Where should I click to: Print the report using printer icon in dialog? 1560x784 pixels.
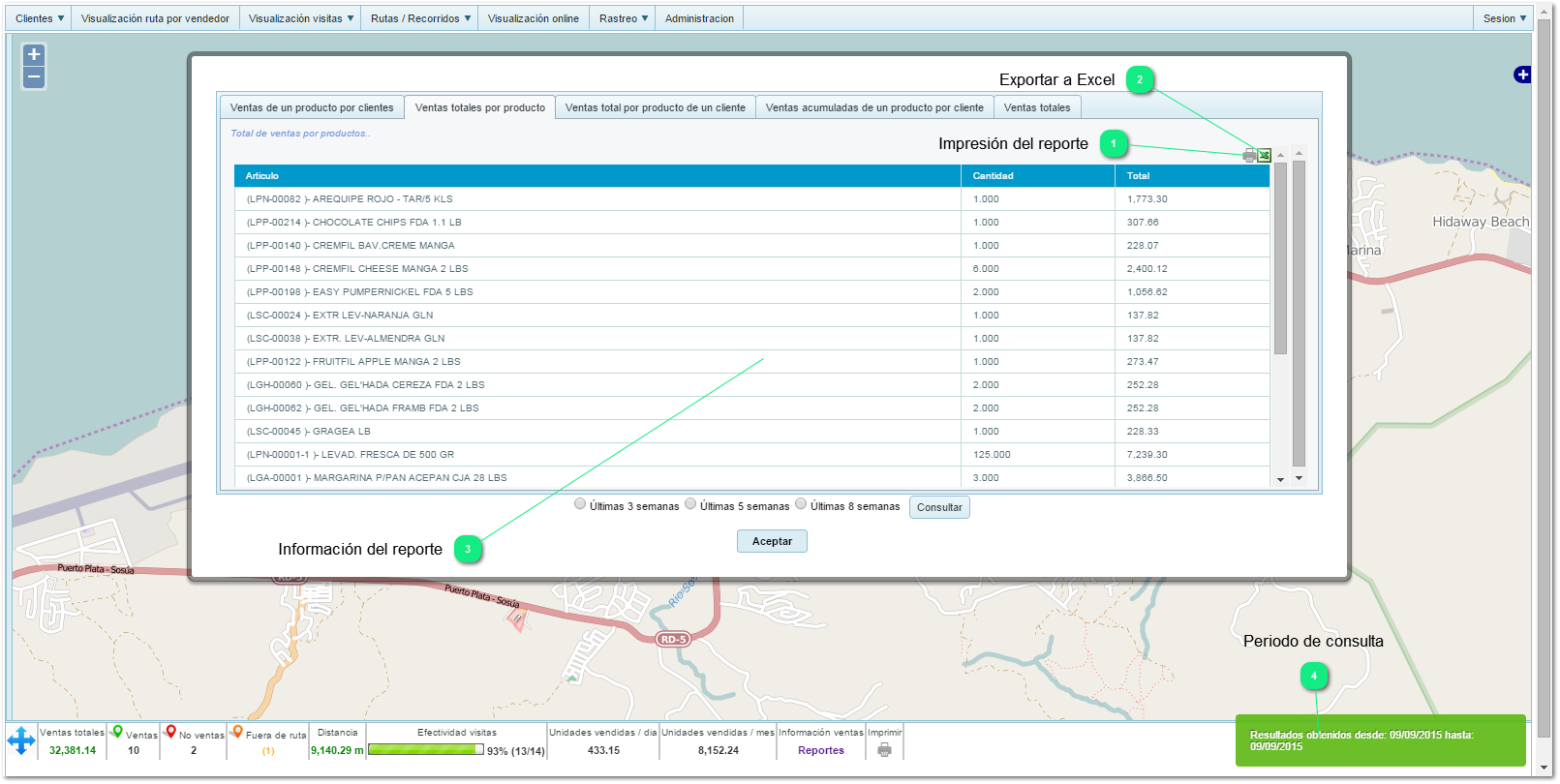[1249, 156]
